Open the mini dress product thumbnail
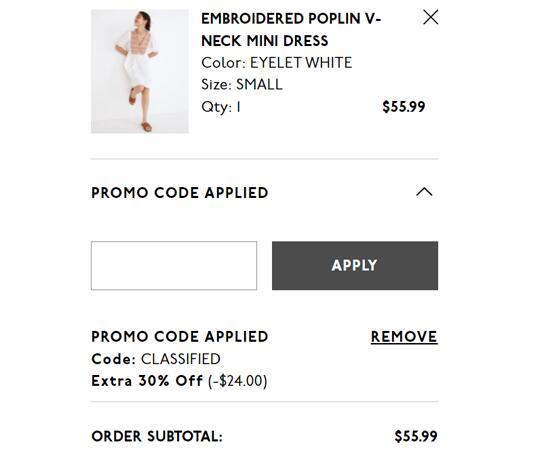Image resolution: width=539 pixels, height=452 pixels. click(x=140, y=71)
